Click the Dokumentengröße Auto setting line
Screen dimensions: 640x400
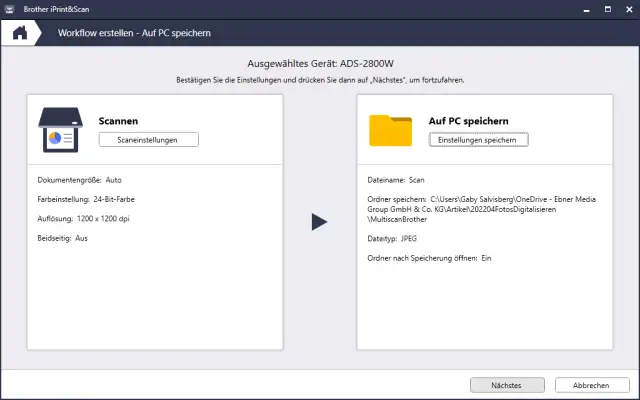click(x=78, y=180)
